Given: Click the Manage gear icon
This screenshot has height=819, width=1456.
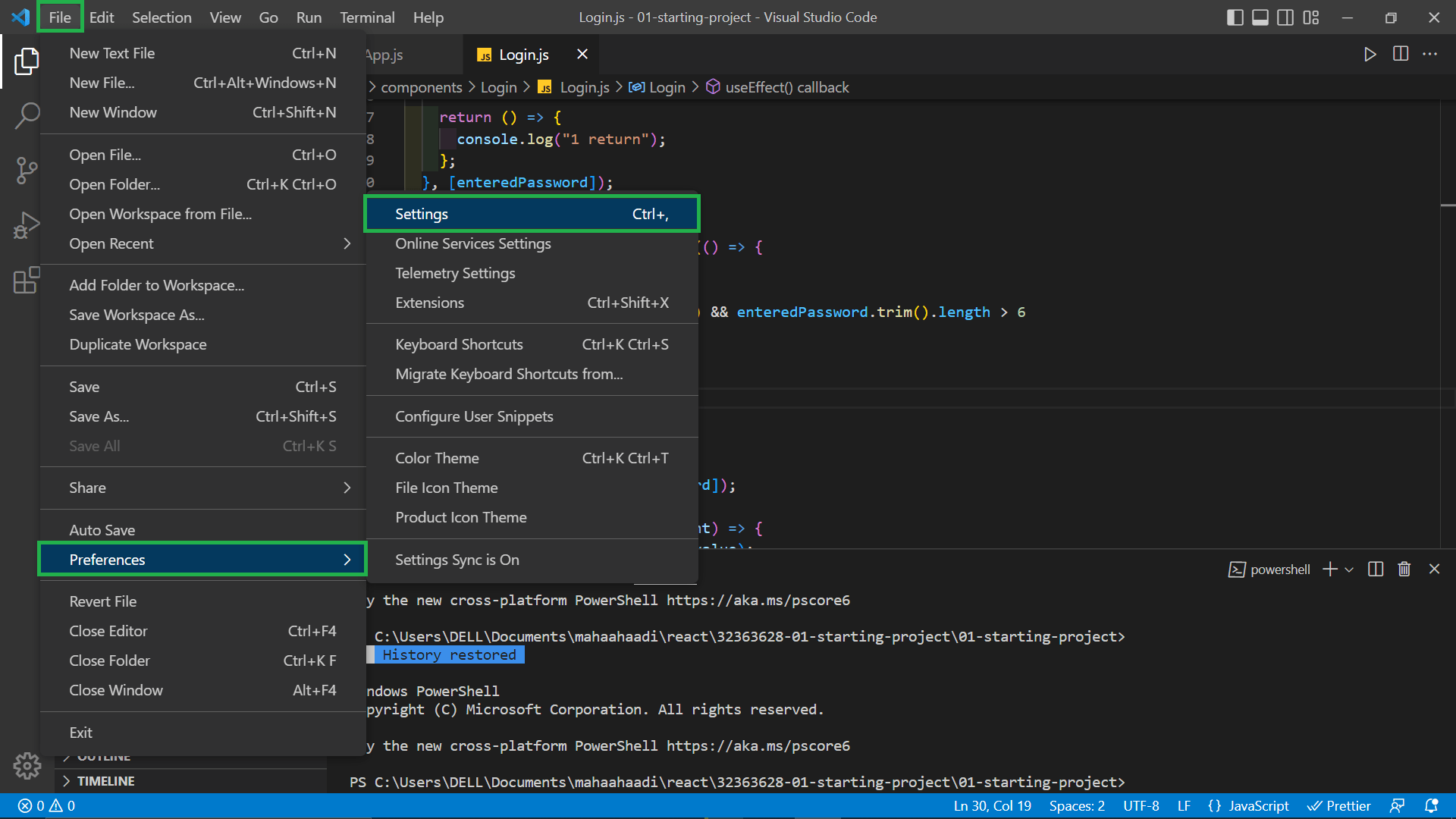Looking at the screenshot, I should click(x=27, y=766).
